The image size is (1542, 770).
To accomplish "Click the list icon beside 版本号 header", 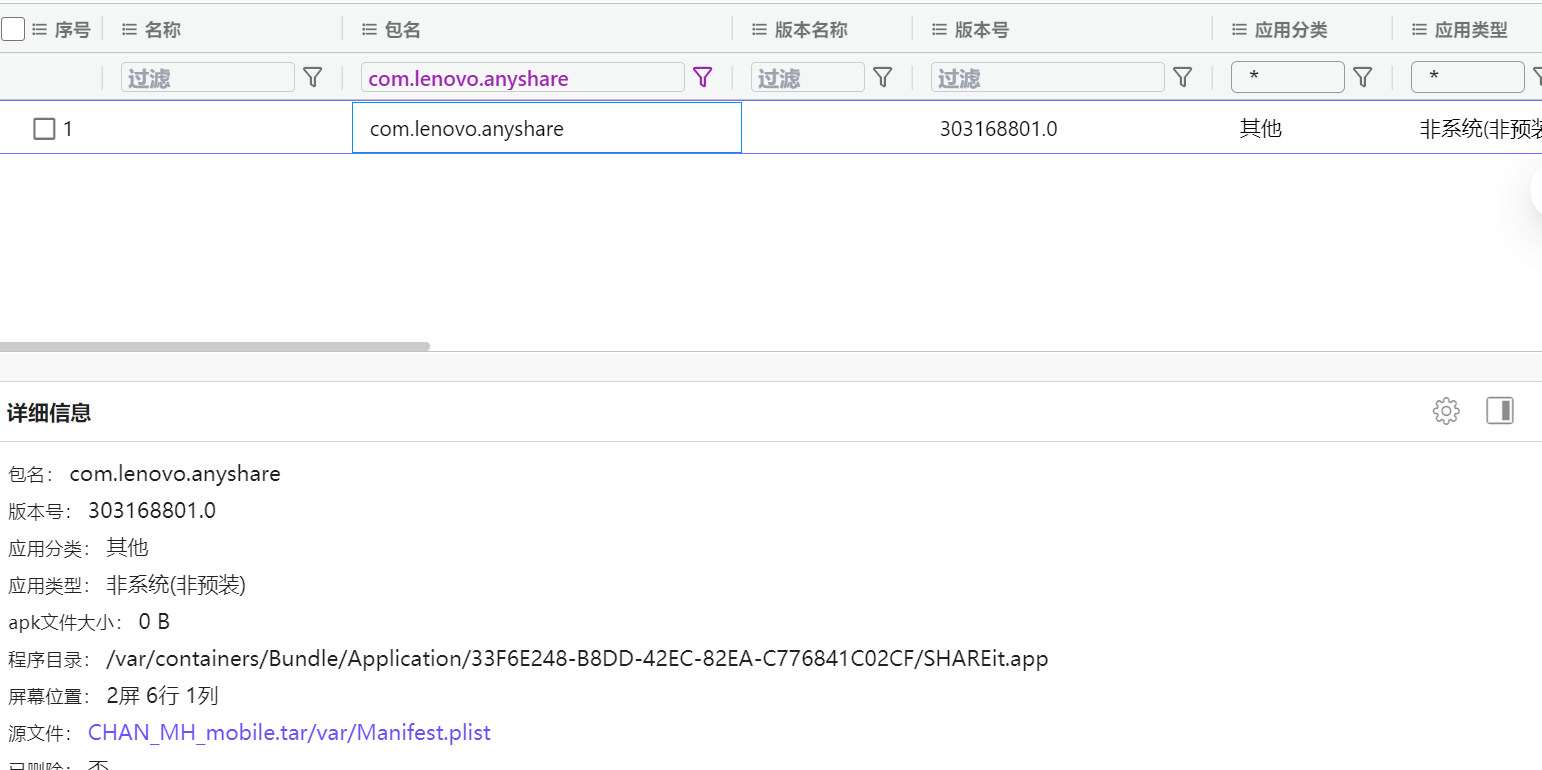I will pos(939,30).
